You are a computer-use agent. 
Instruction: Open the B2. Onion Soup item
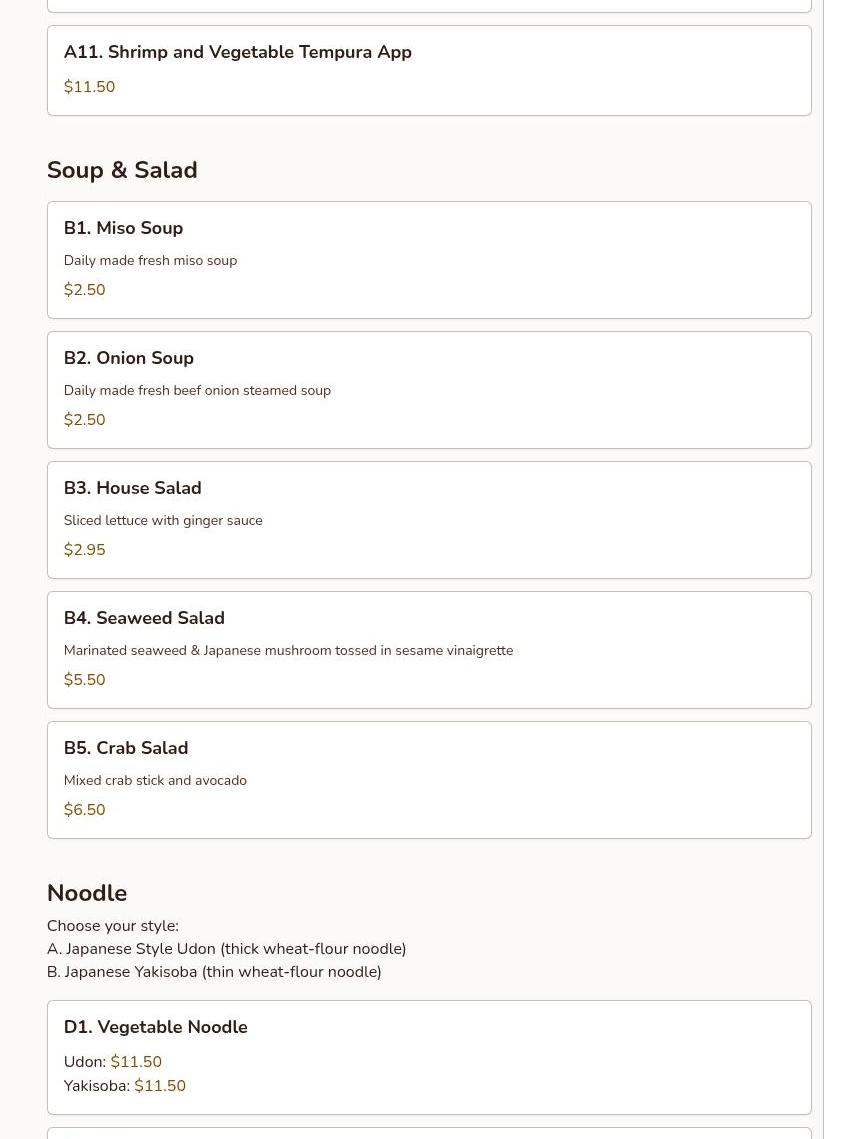[x=129, y=358]
